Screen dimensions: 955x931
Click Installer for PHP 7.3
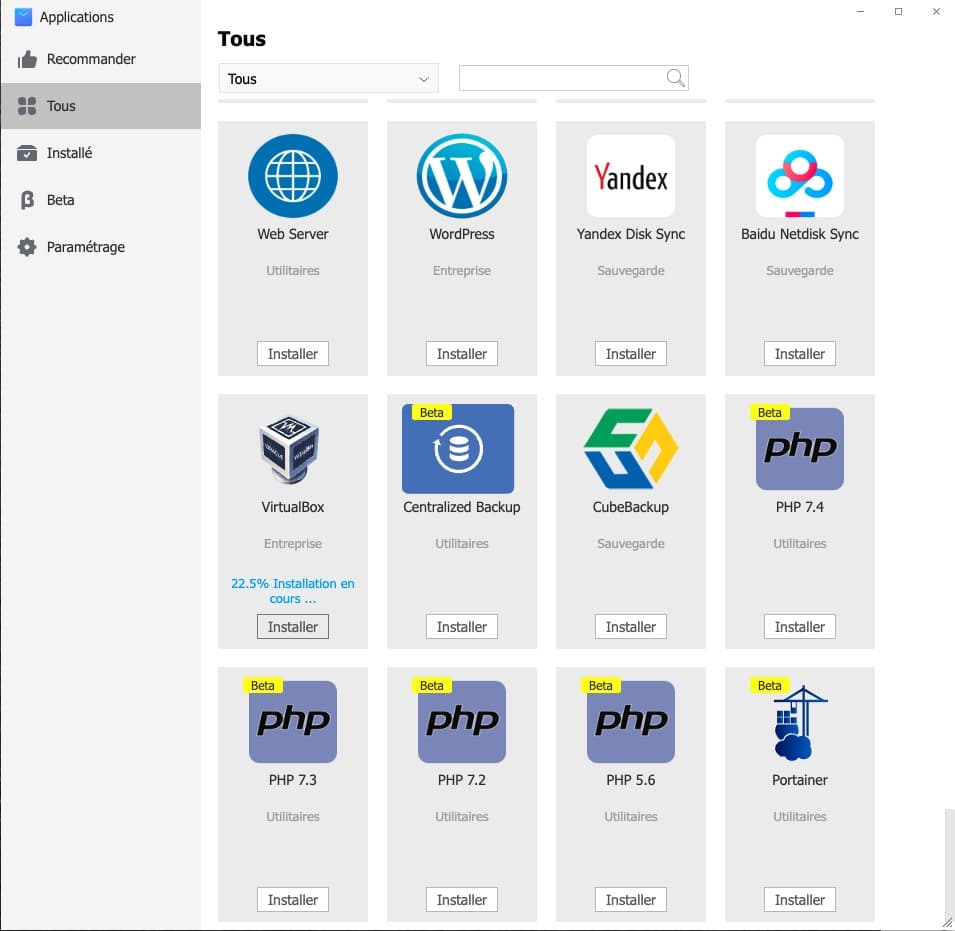pyautogui.click(x=292, y=900)
